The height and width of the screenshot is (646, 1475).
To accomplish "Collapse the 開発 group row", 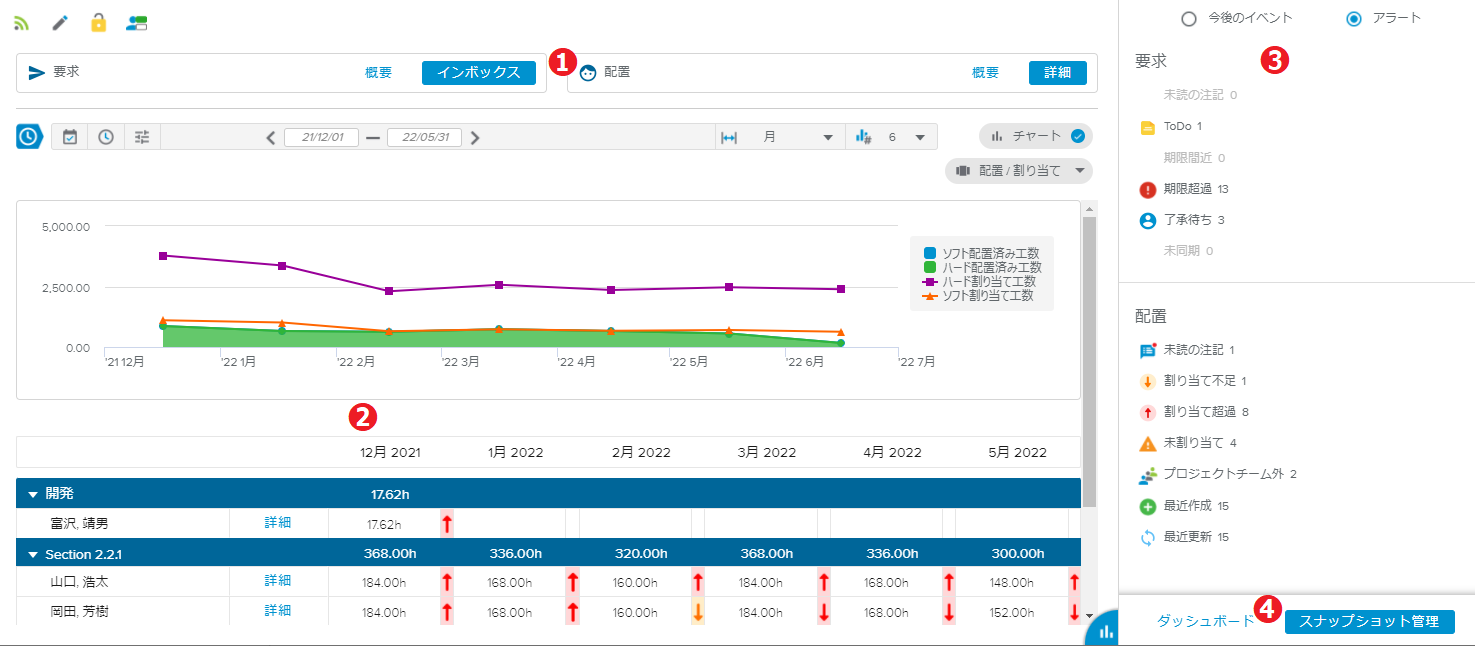I will coord(33,494).
